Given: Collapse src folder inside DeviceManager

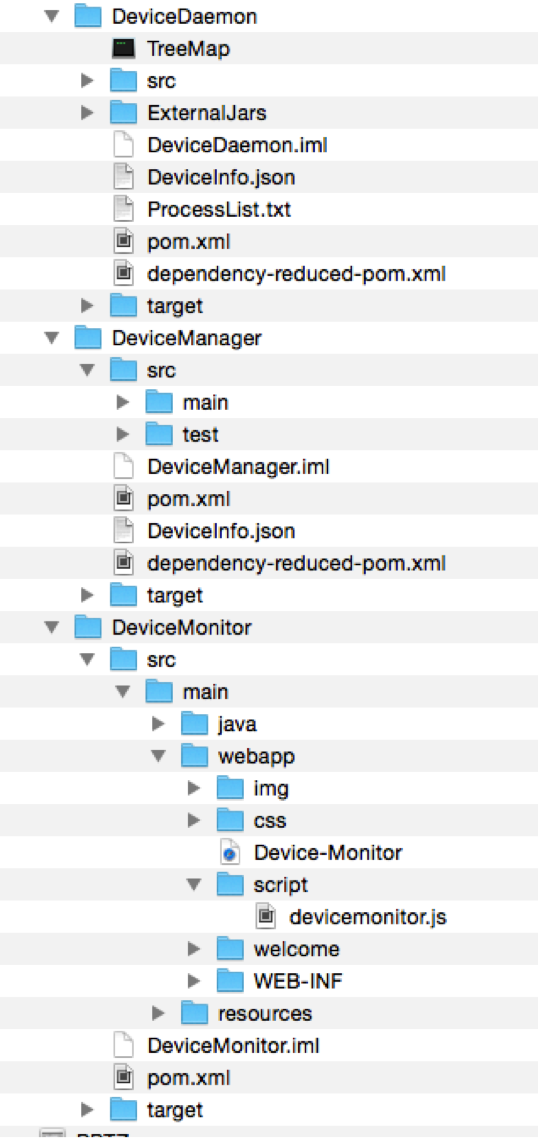Looking at the screenshot, I should pos(88,370).
